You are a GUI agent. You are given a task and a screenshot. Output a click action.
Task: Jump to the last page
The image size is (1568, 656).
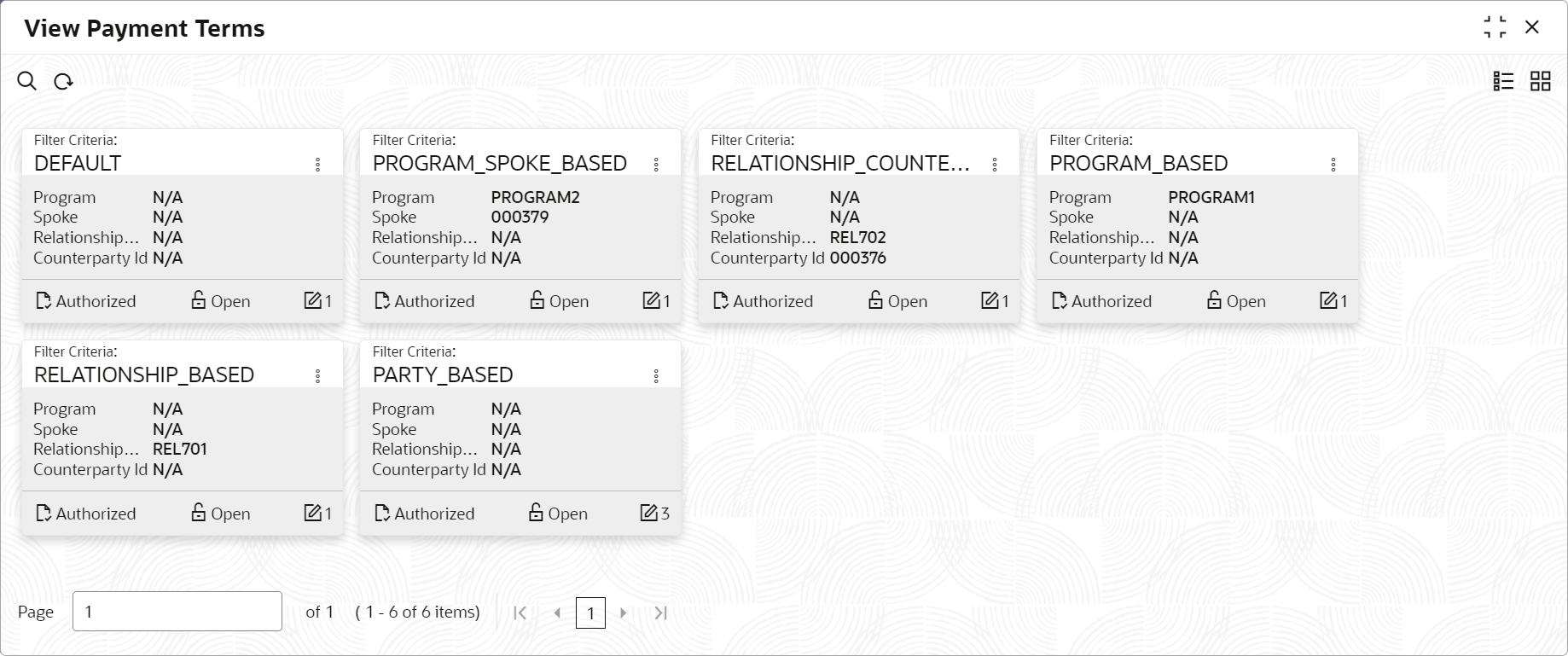pyautogui.click(x=660, y=612)
